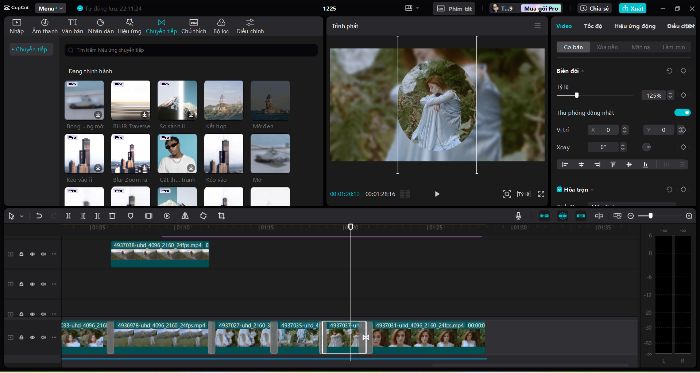This screenshot has width=700, height=373.
Task: Lock the top overlay track
Action: coord(21,254)
